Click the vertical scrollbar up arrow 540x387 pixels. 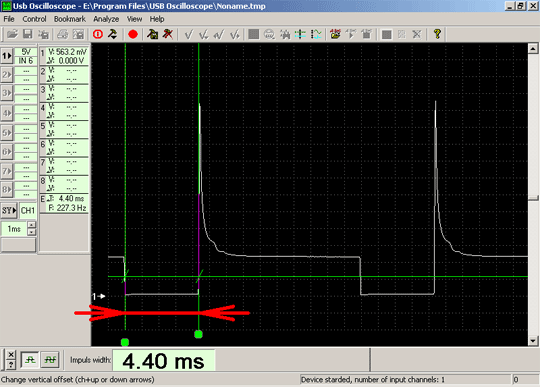533,49
